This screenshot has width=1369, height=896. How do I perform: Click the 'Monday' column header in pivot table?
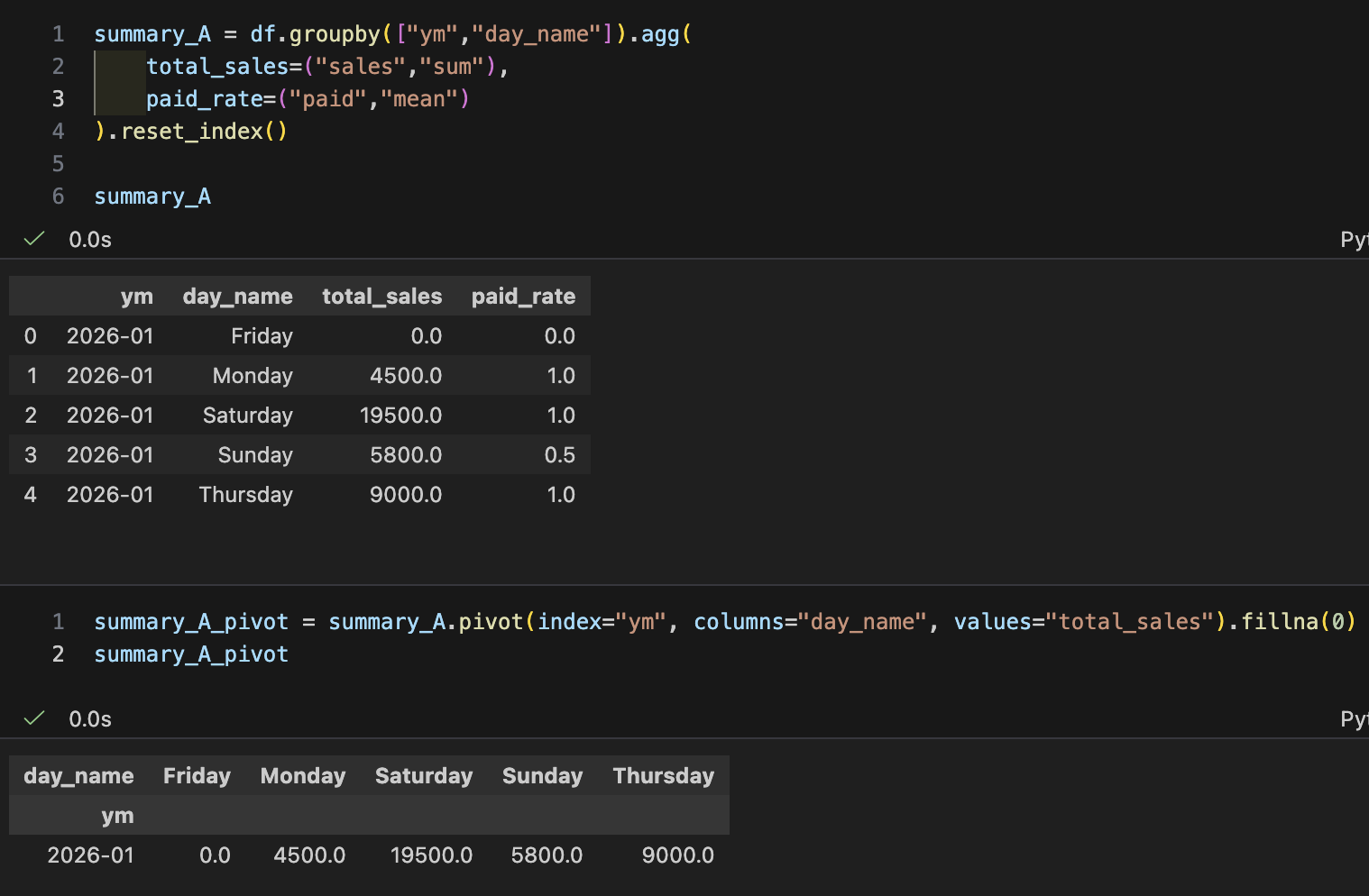tap(303, 776)
